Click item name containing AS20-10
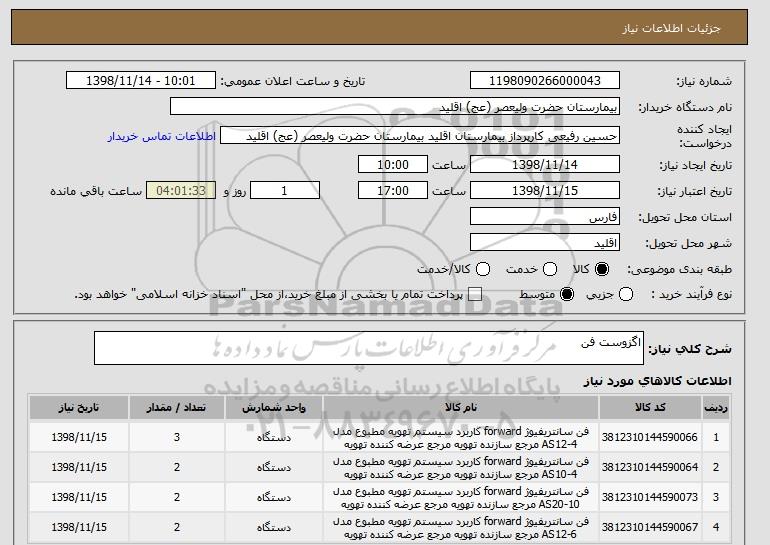 [461, 498]
